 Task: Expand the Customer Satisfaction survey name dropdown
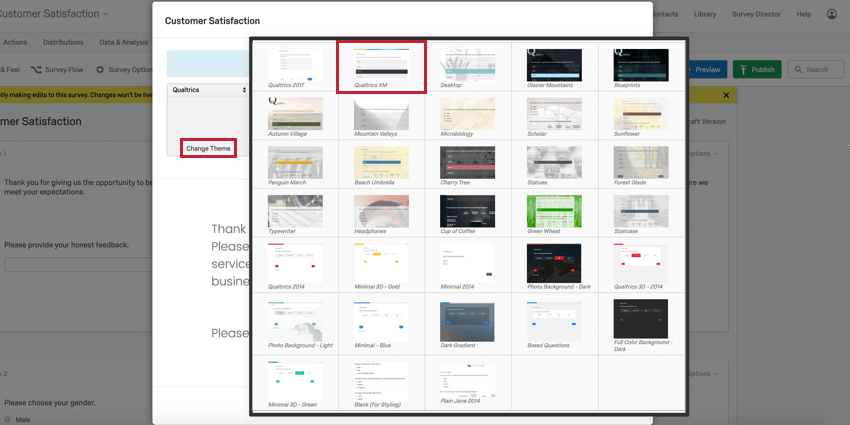[x=106, y=14]
